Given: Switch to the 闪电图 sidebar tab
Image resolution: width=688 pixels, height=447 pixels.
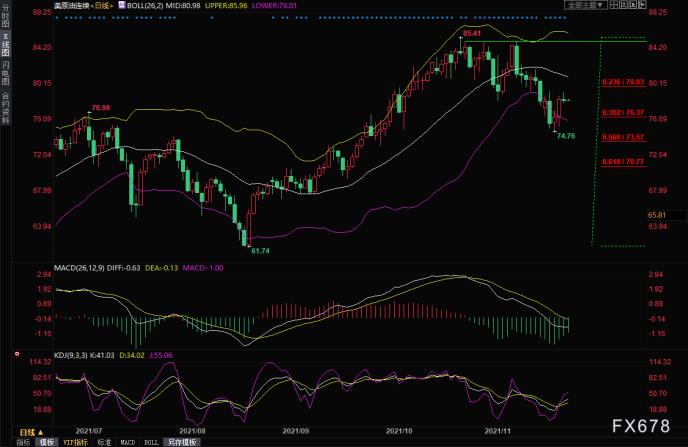Looking at the screenshot, I should coord(5,73).
